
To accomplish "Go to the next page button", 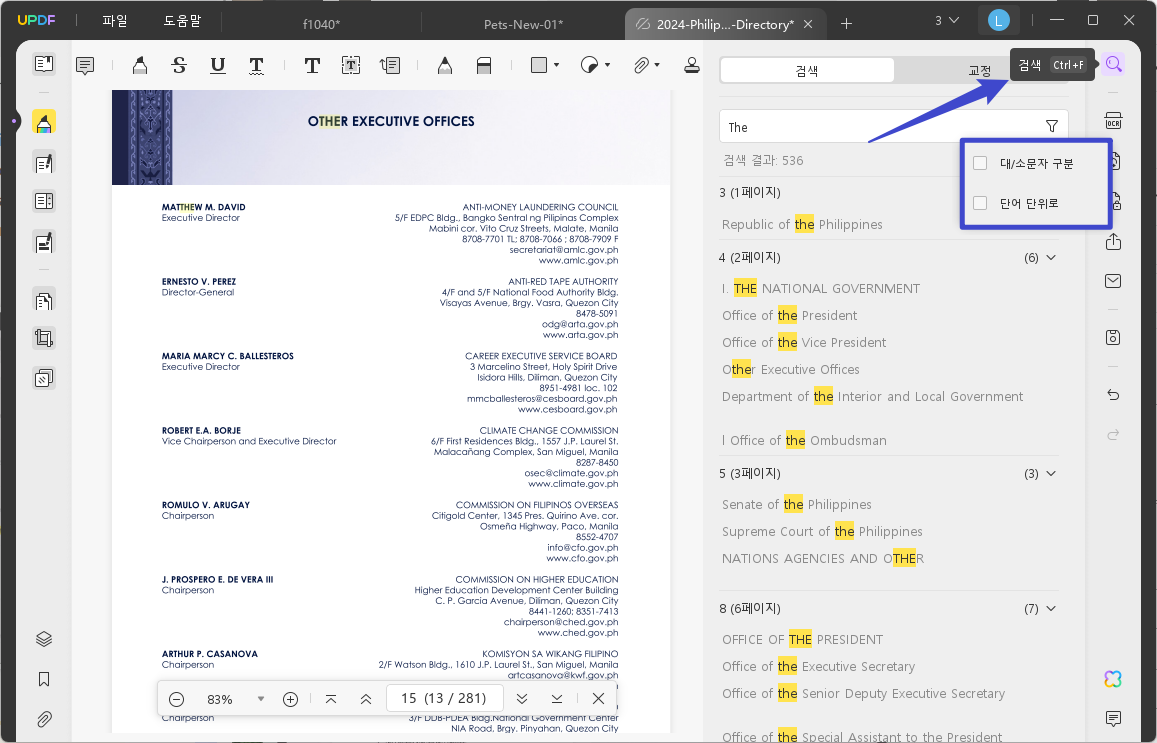I will (522, 699).
